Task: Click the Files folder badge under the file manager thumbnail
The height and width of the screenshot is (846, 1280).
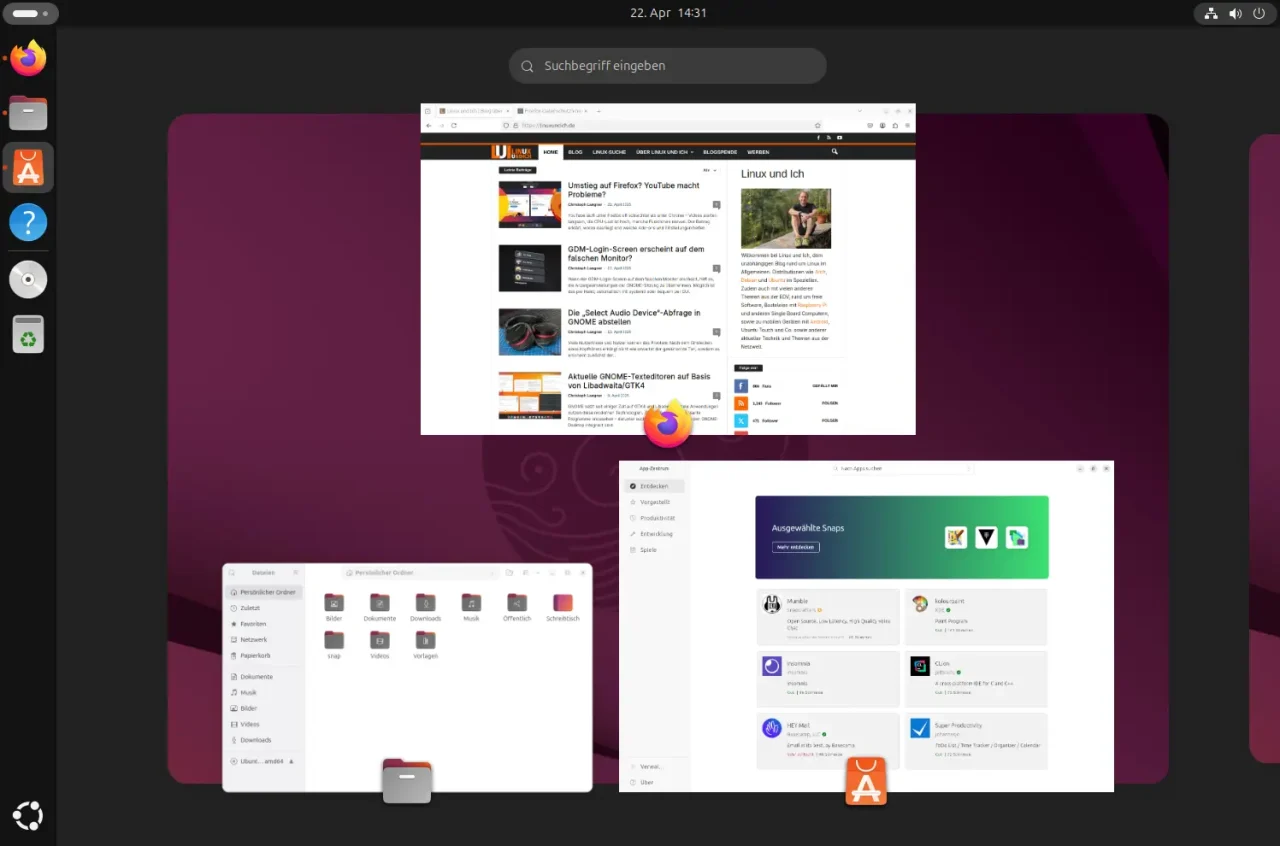Action: 407,781
